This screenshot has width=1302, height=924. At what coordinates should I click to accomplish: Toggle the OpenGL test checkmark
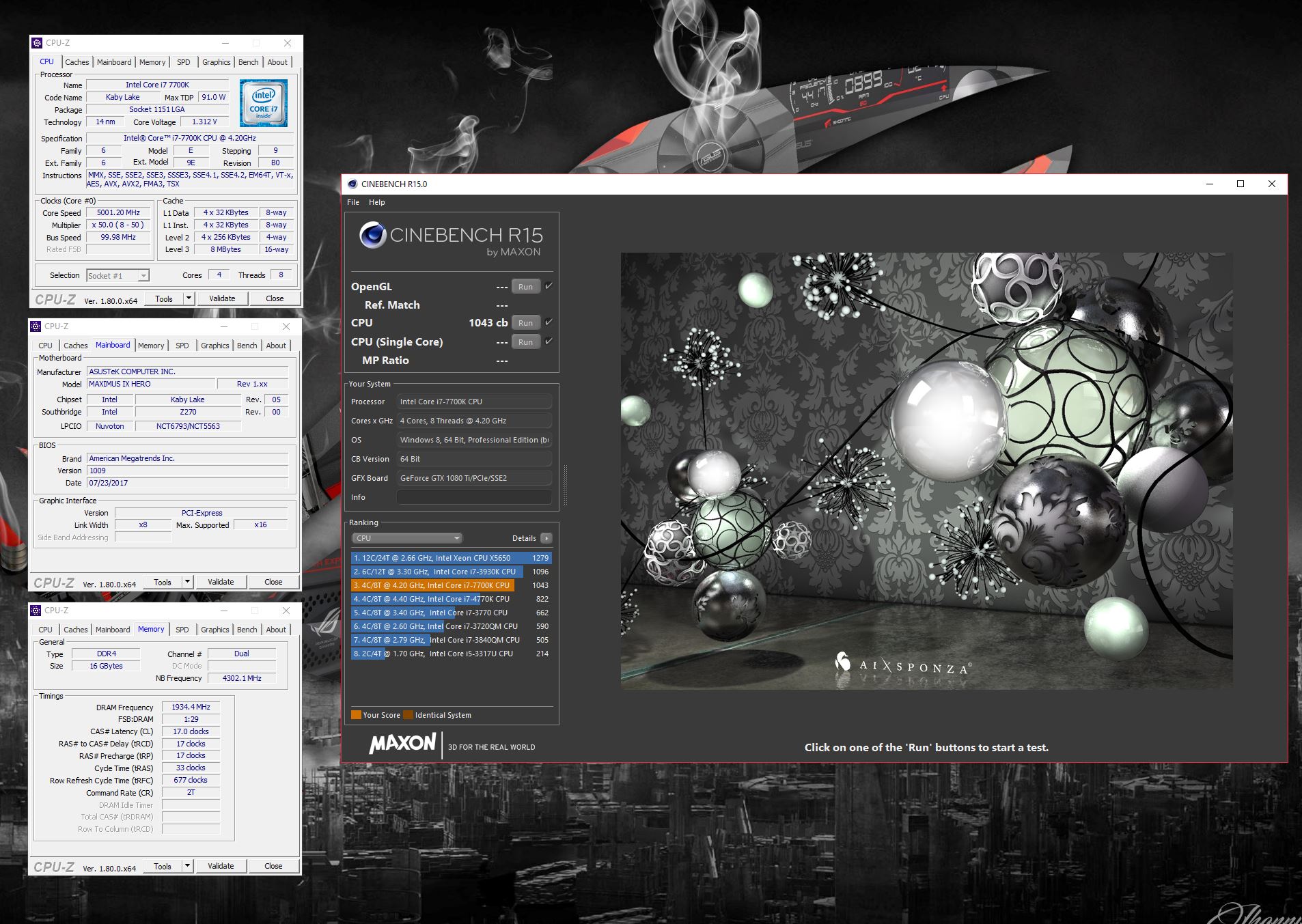click(x=549, y=286)
